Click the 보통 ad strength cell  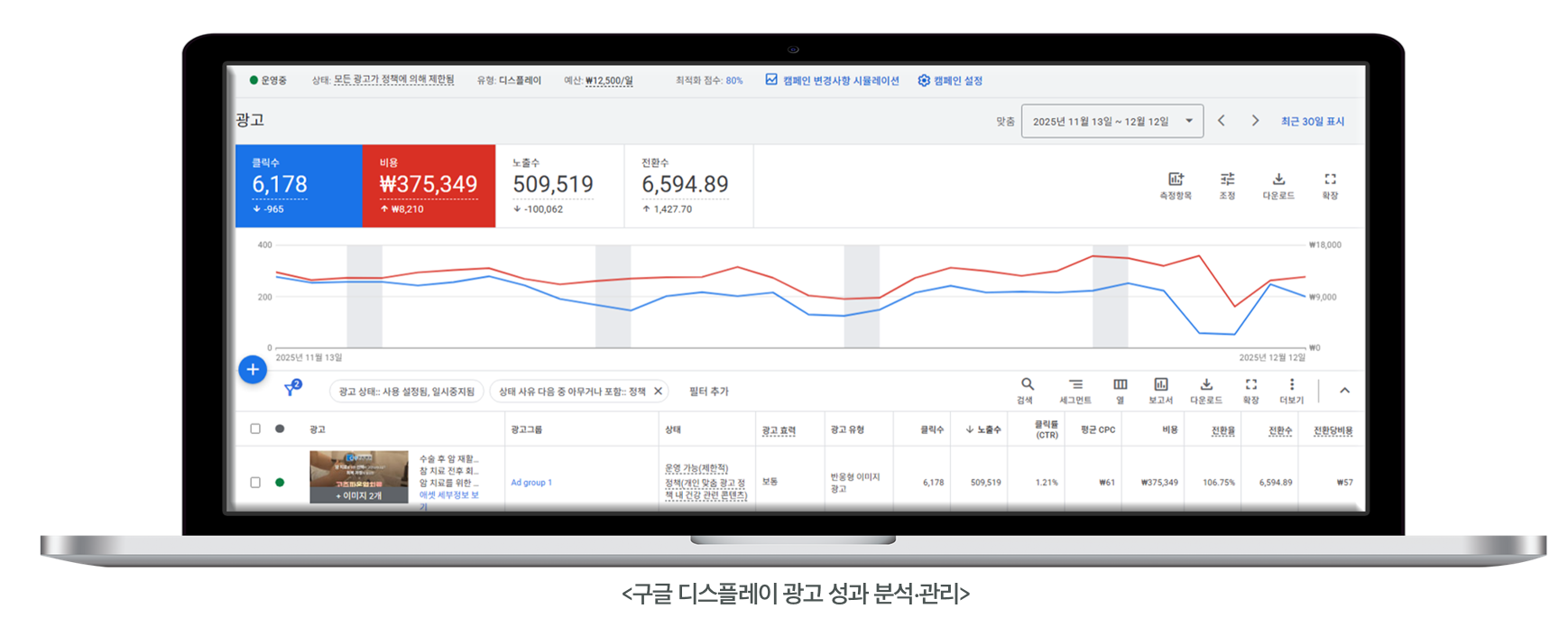(x=770, y=482)
